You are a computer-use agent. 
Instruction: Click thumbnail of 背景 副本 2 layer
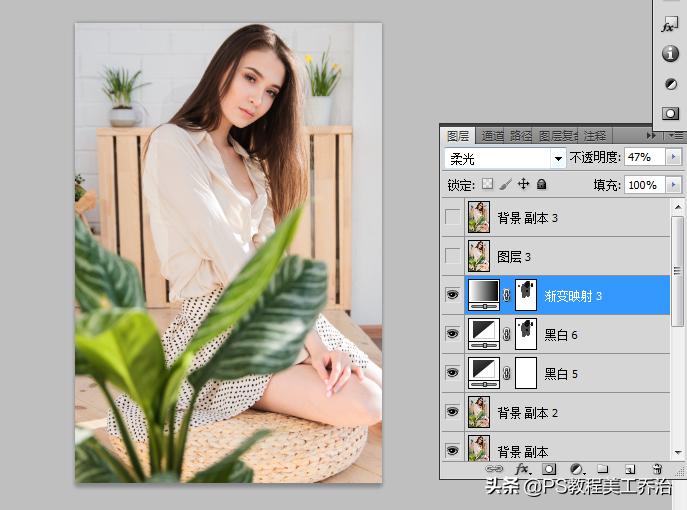(478, 412)
